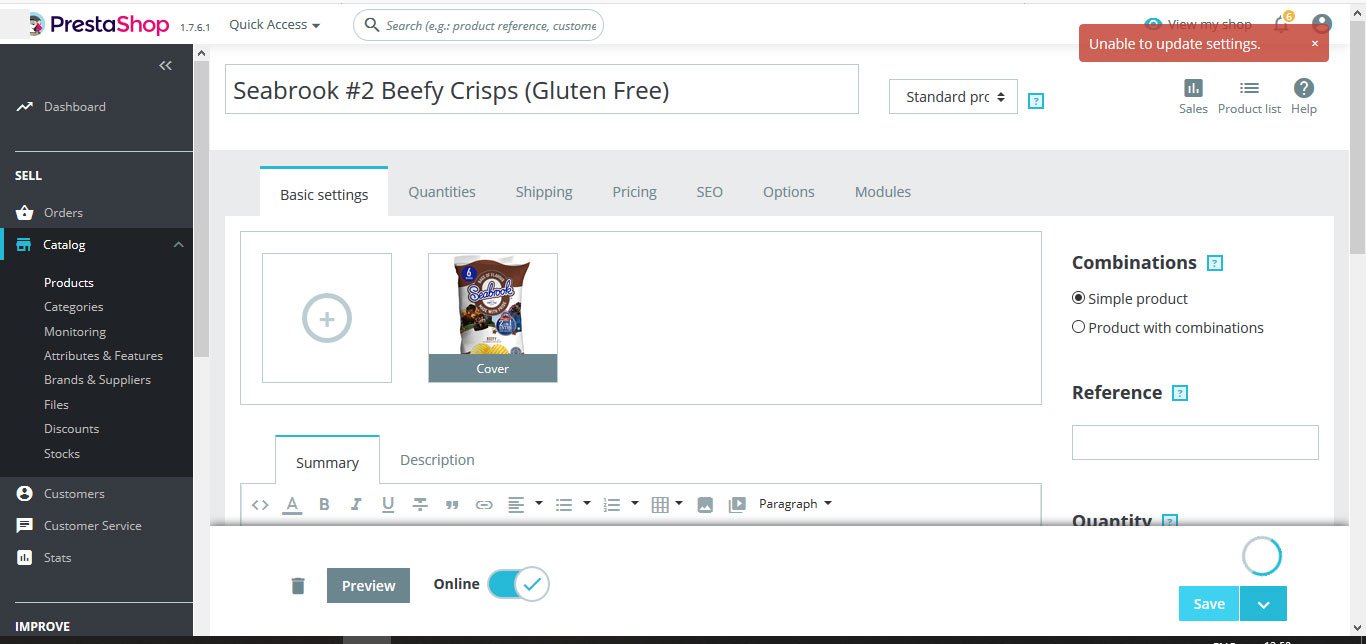Click Combinations help icon

click(x=1215, y=263)
